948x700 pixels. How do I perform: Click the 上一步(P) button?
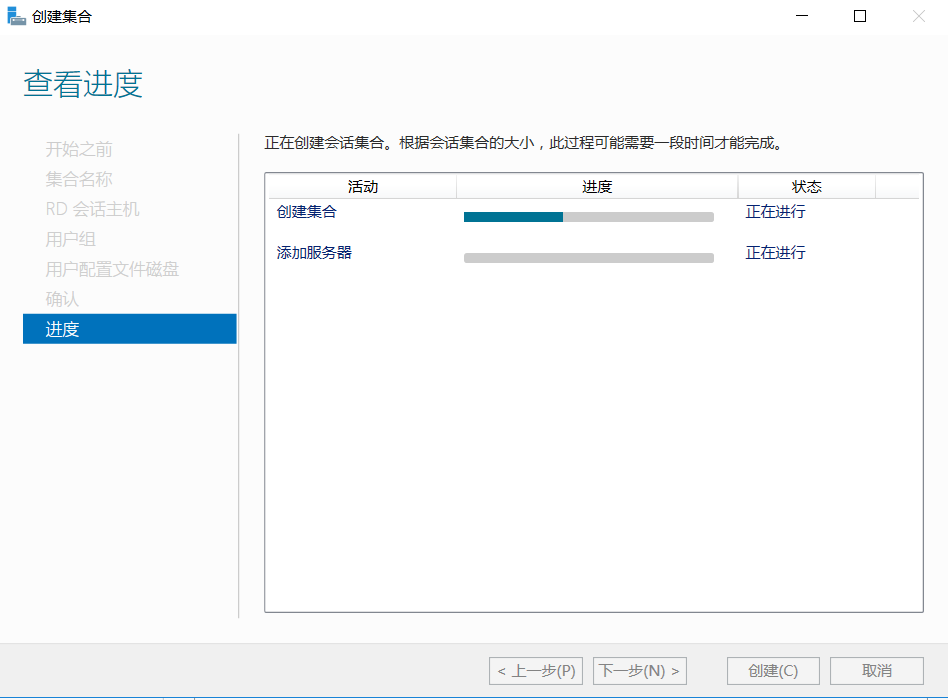(x=536, y=671)
